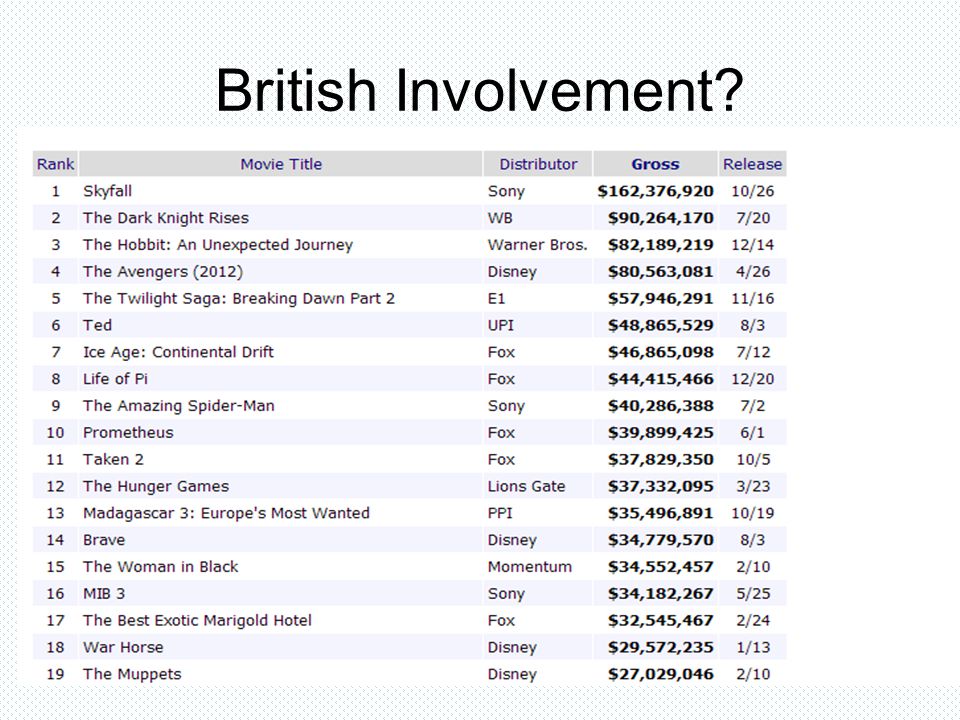Click the gross value $57,946,291
The height and width of the screenshot is (720, 960).
pos(661,299)
